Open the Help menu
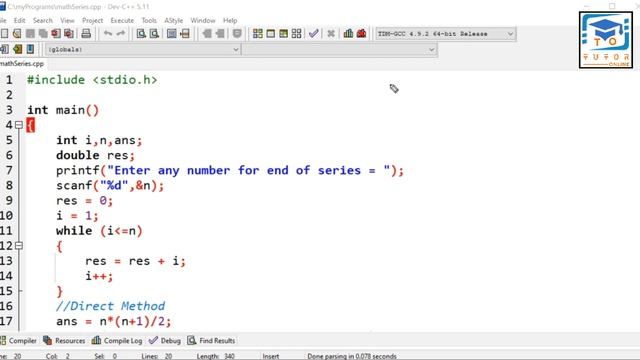 230,20
